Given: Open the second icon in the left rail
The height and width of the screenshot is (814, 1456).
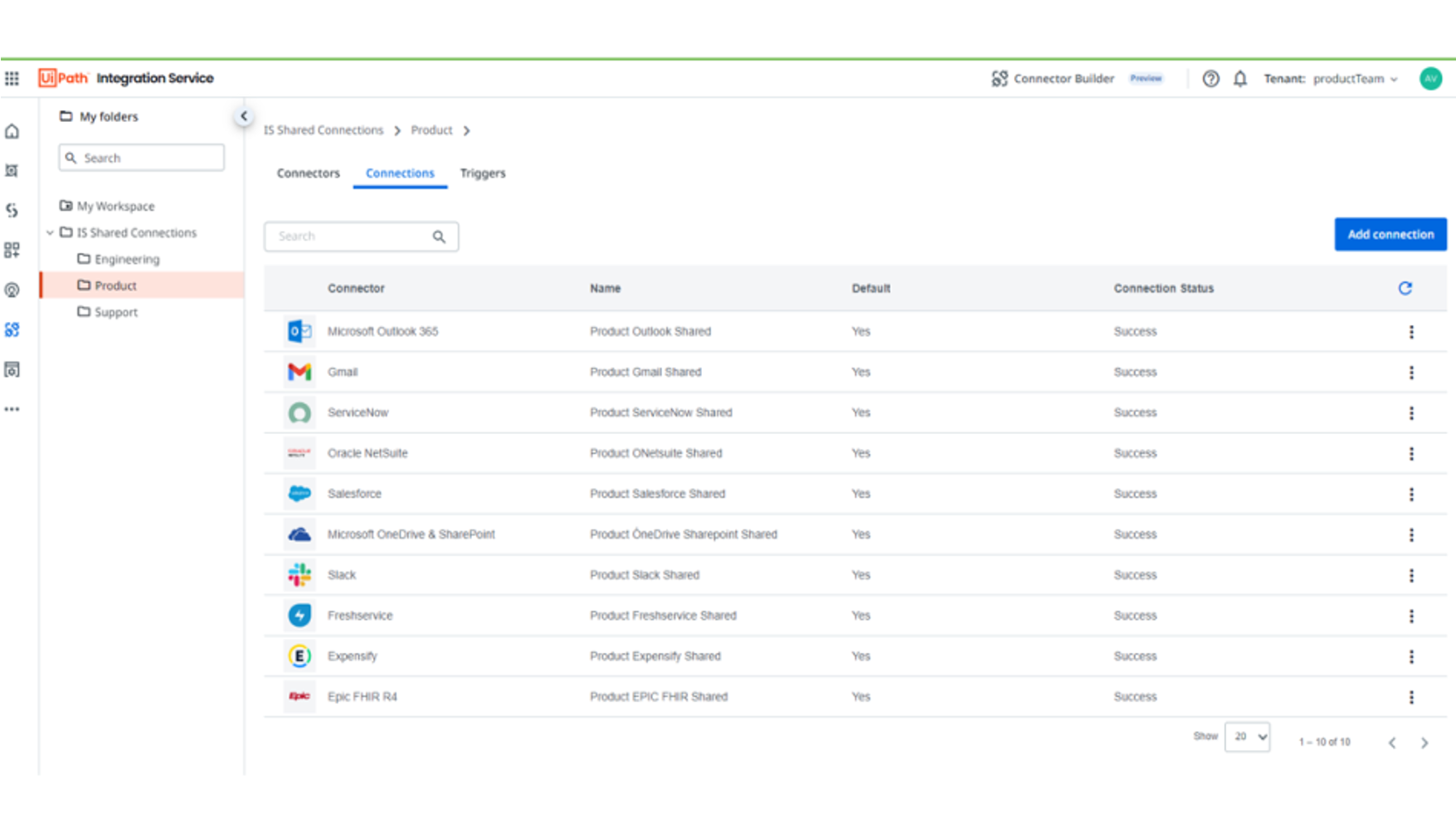Looking at the screenshot, I should tap(12, 170).
